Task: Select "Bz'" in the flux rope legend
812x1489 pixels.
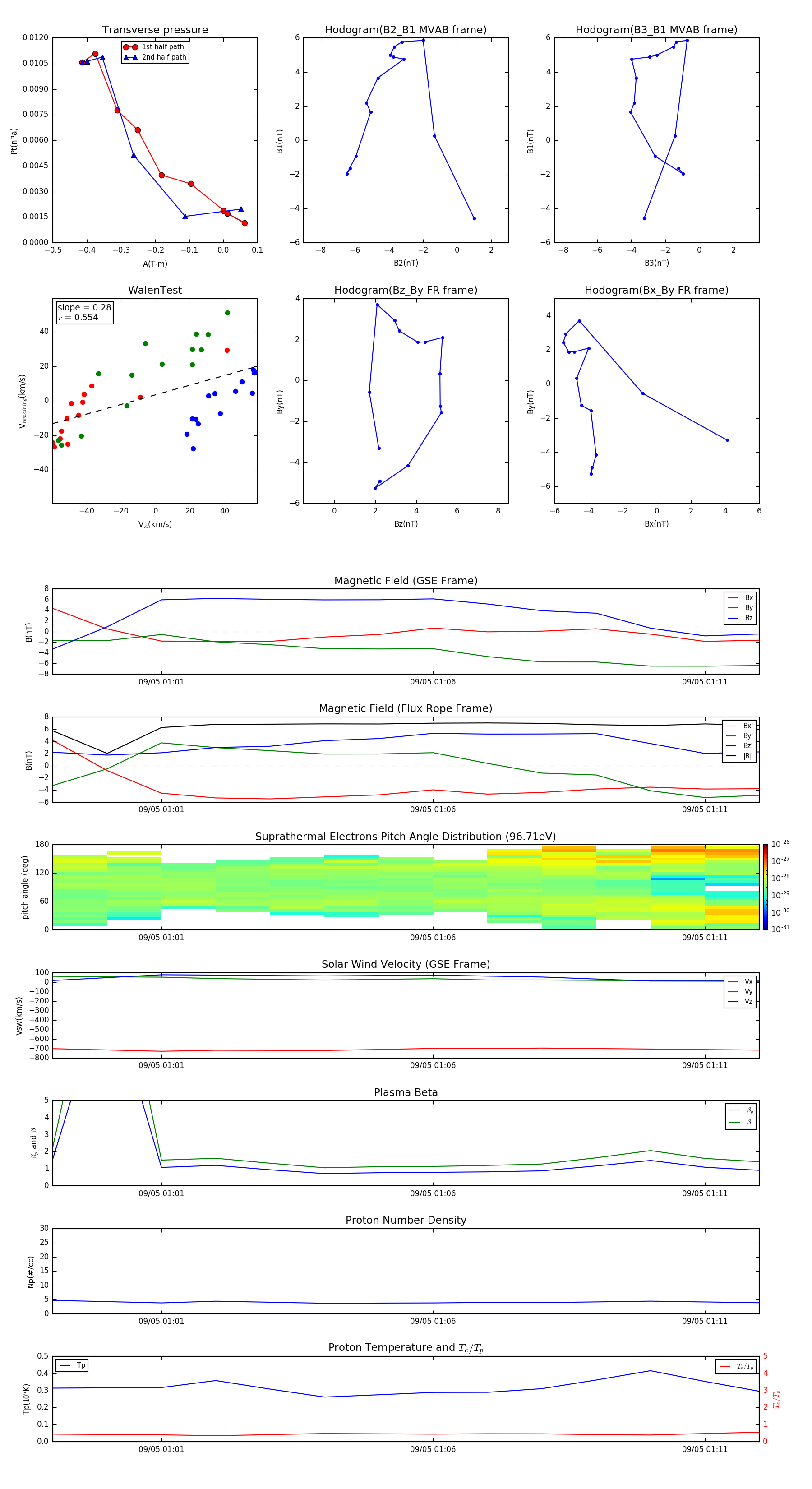Action: coord(740,746)
